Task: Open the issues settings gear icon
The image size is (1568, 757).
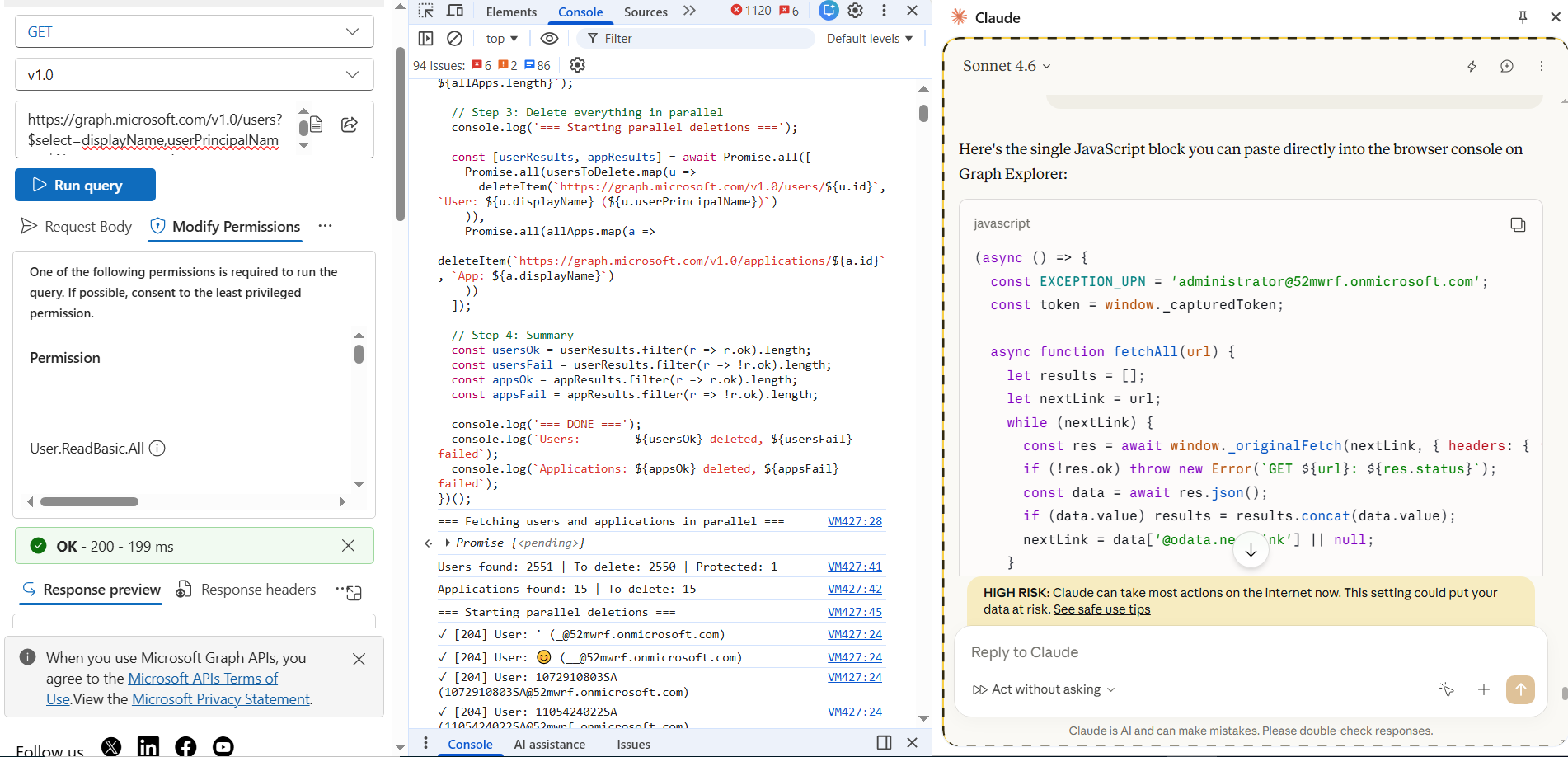Action: click(578, 65)
